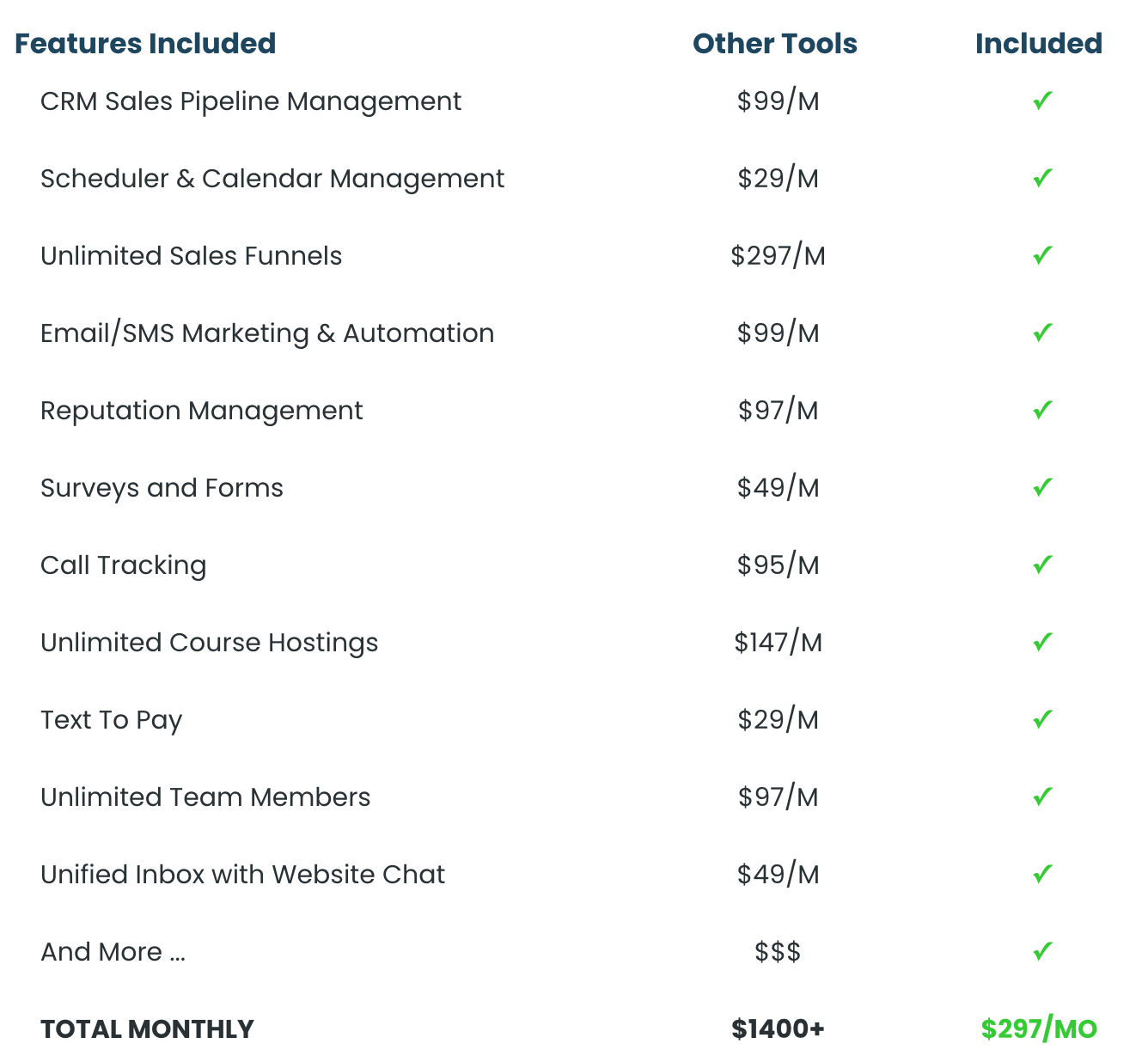Click the TOTAL MONTHLY label
The image size is (1148, 1062).
pos(147,1029)
